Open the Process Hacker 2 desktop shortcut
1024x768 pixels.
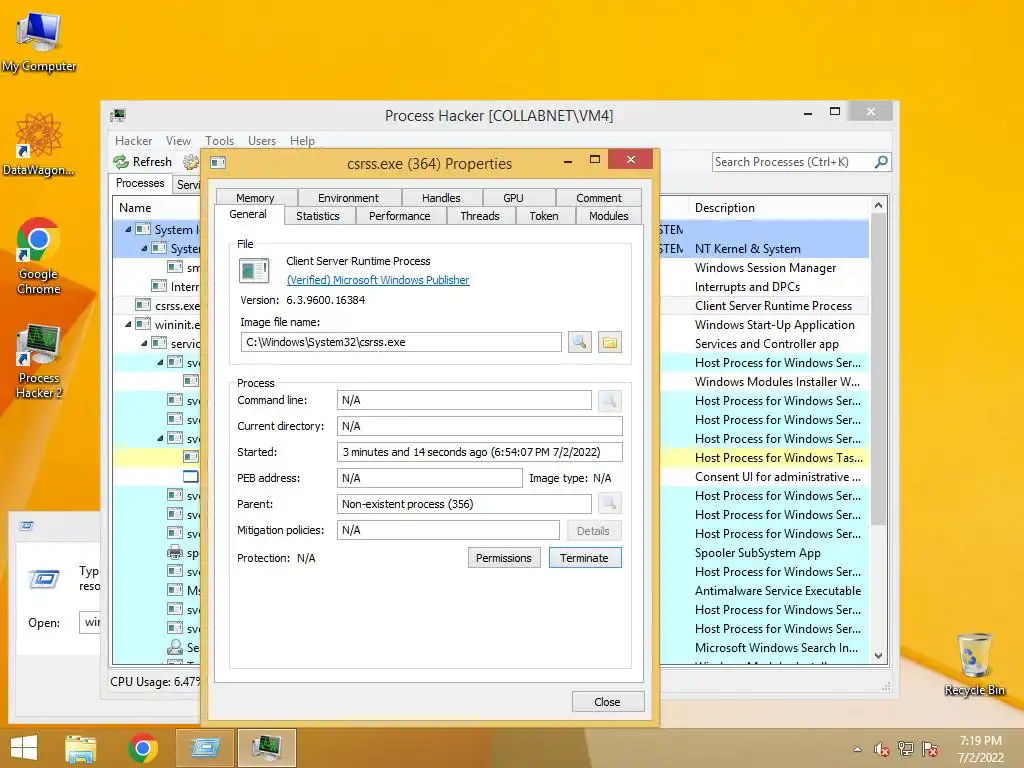[39, 360]
